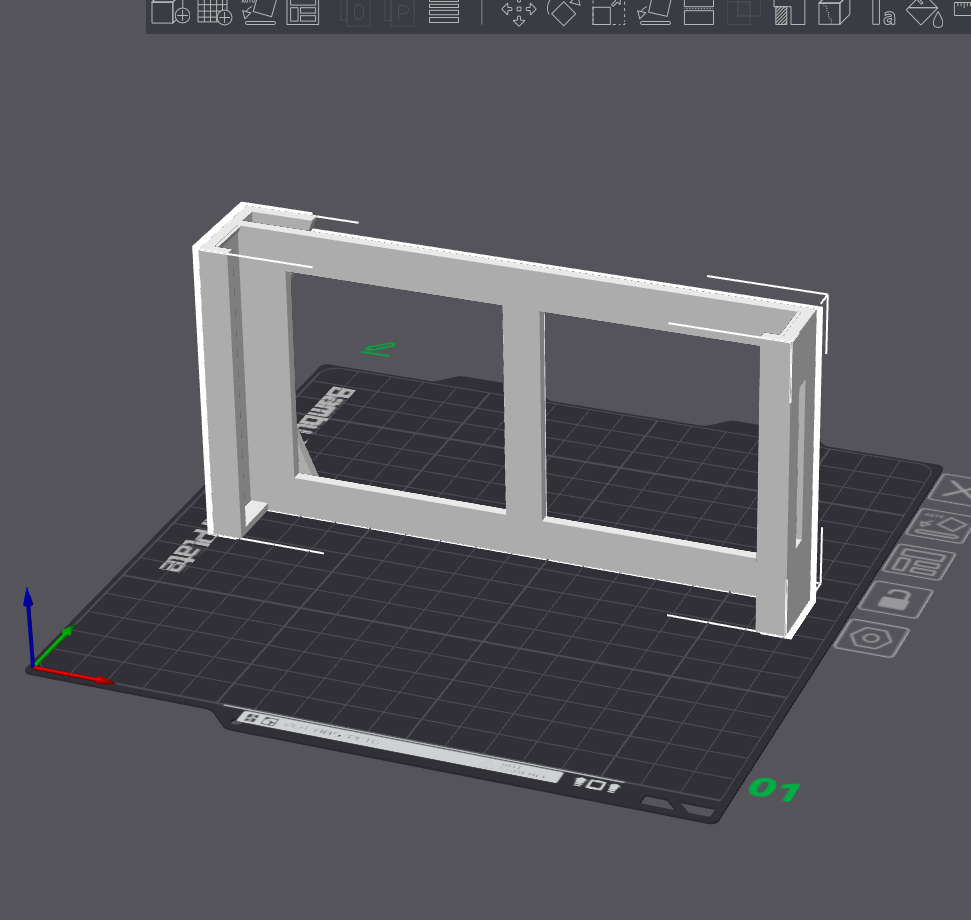
Task: Open the Text shape tool
Action: 882,12
